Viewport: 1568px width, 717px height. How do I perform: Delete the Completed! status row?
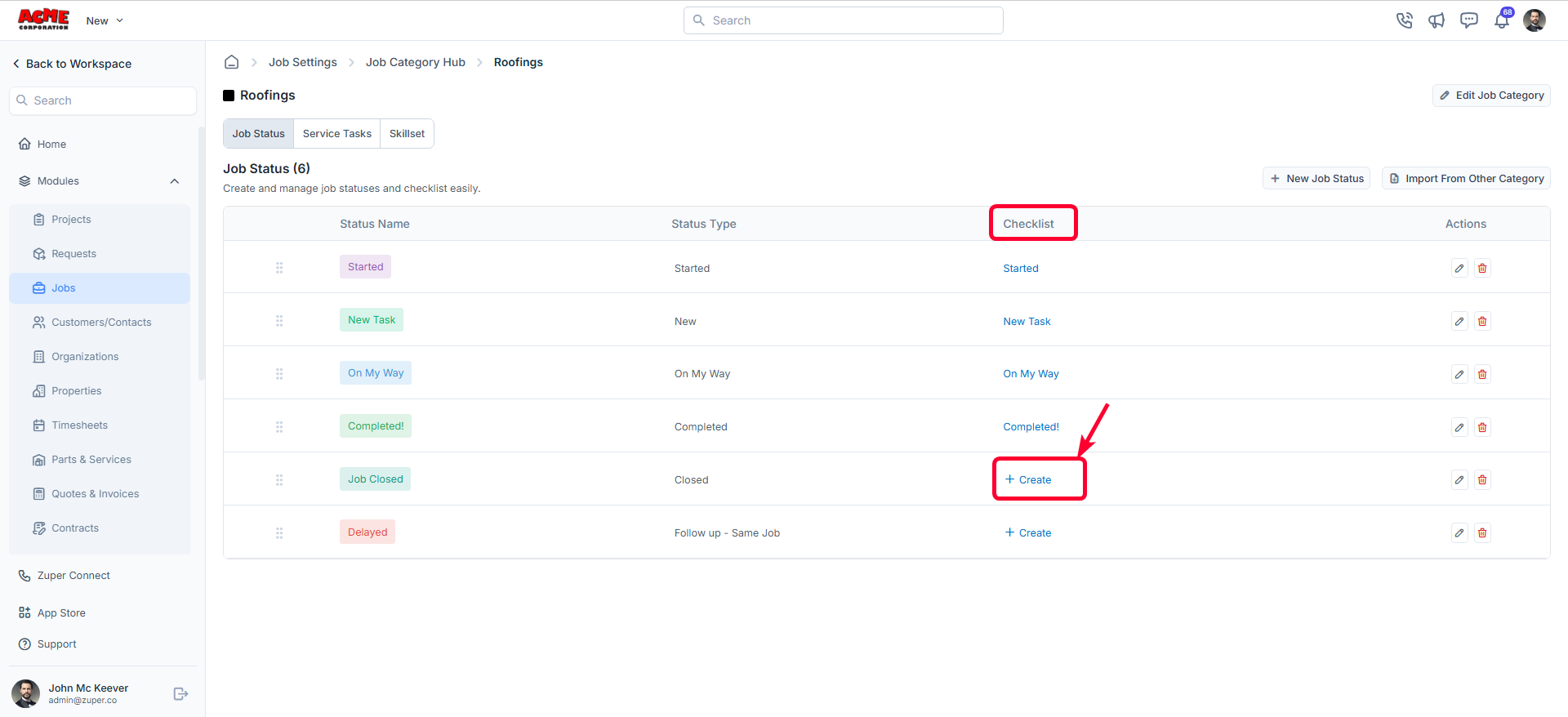click(x=1482, y=427)
